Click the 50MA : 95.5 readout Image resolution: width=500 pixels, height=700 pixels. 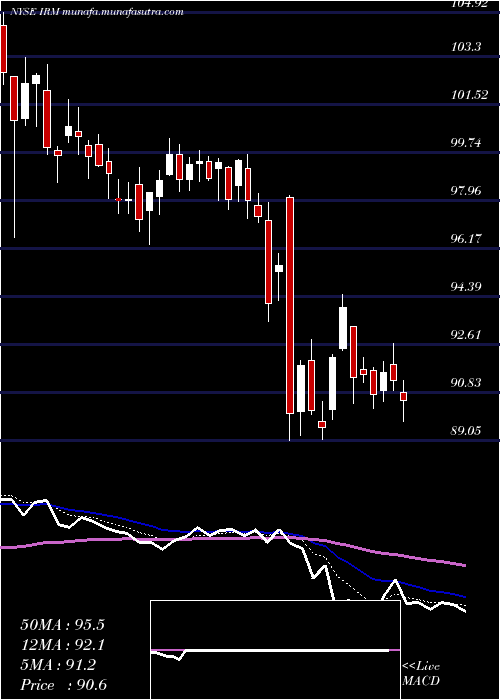62,625
